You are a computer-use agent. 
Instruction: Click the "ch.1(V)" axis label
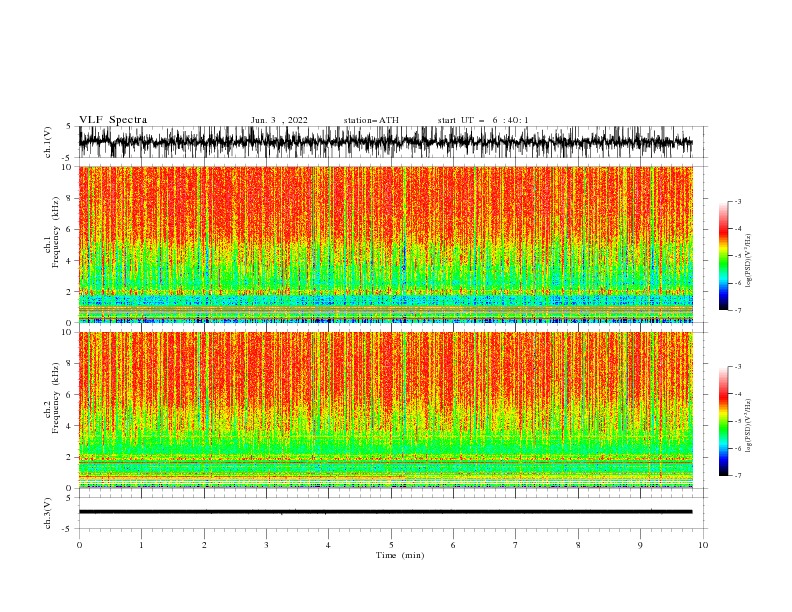[x=48, y=142]
